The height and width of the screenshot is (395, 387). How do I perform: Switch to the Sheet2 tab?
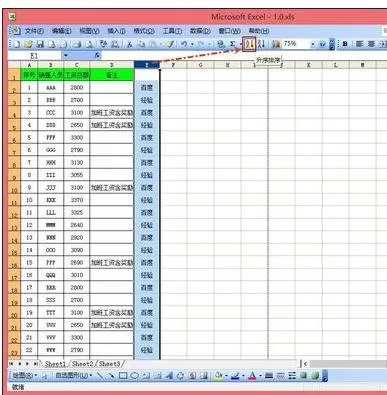tap(83, 364)
